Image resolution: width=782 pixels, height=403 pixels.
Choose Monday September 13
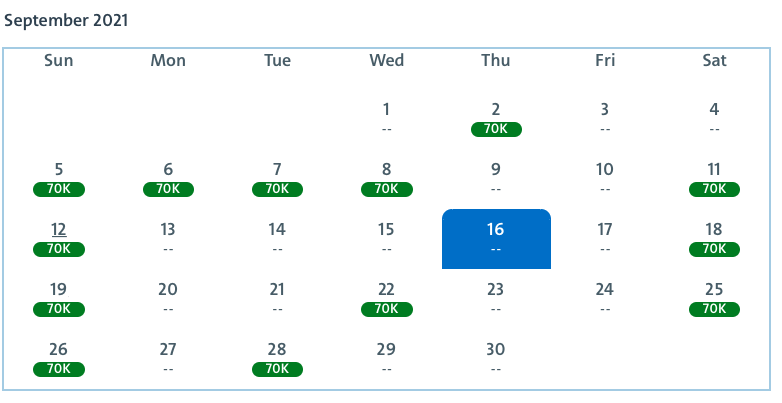[x=168, y=238]
